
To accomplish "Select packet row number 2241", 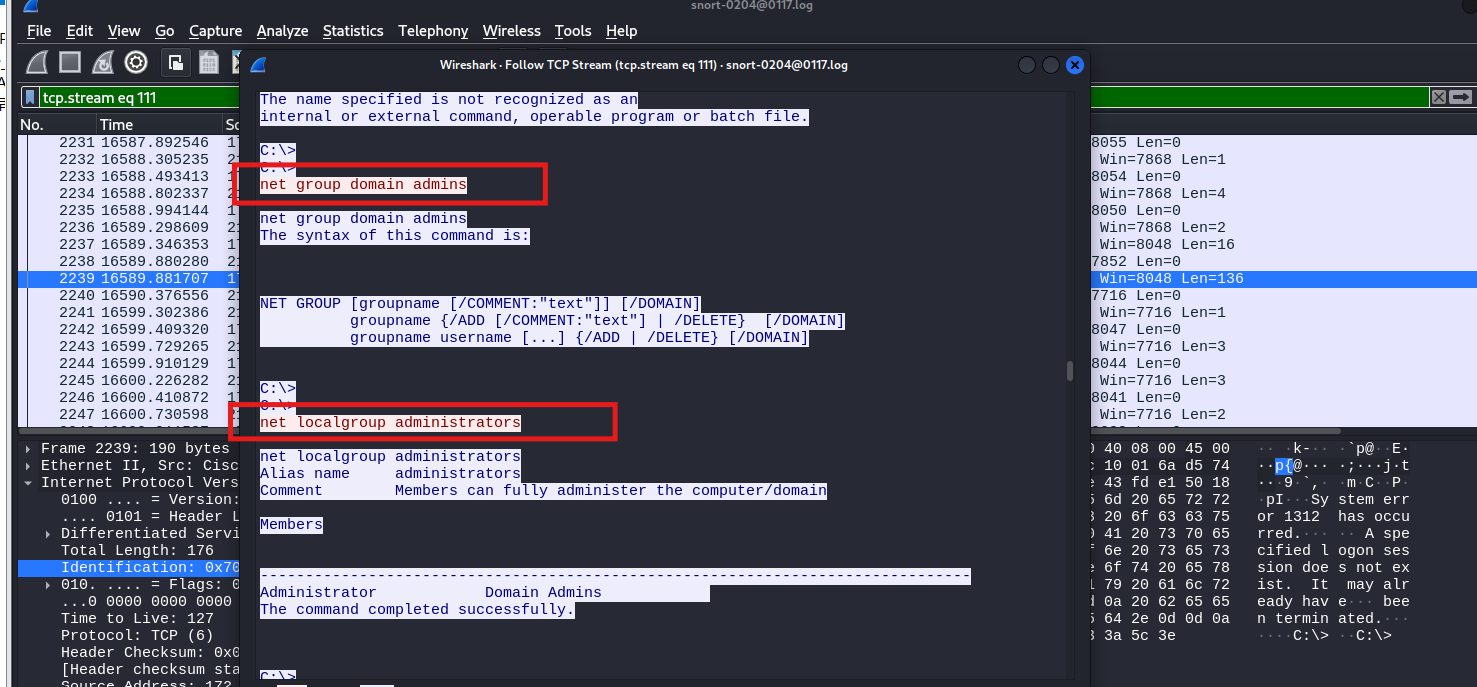I will coord(129,313).
